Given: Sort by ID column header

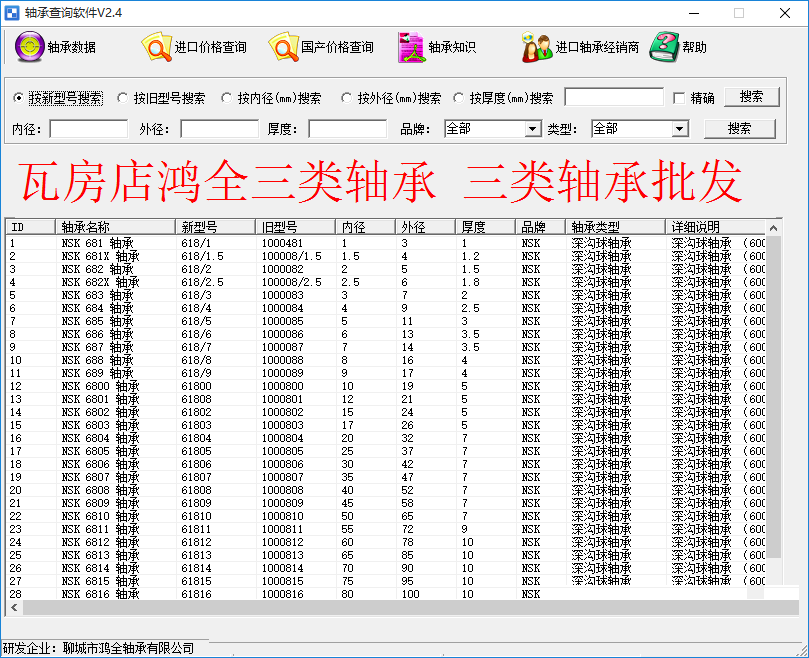Looking at the screenshot, I should pyautogui.click(x=30, y=227).
